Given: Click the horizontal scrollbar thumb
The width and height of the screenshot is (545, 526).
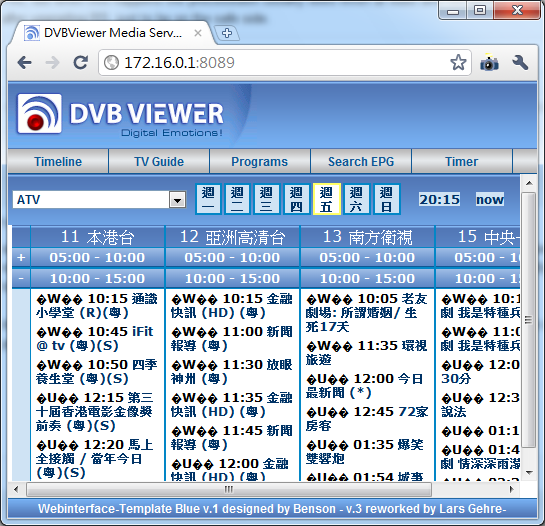Looking at the screenshot, I should 229,489.
